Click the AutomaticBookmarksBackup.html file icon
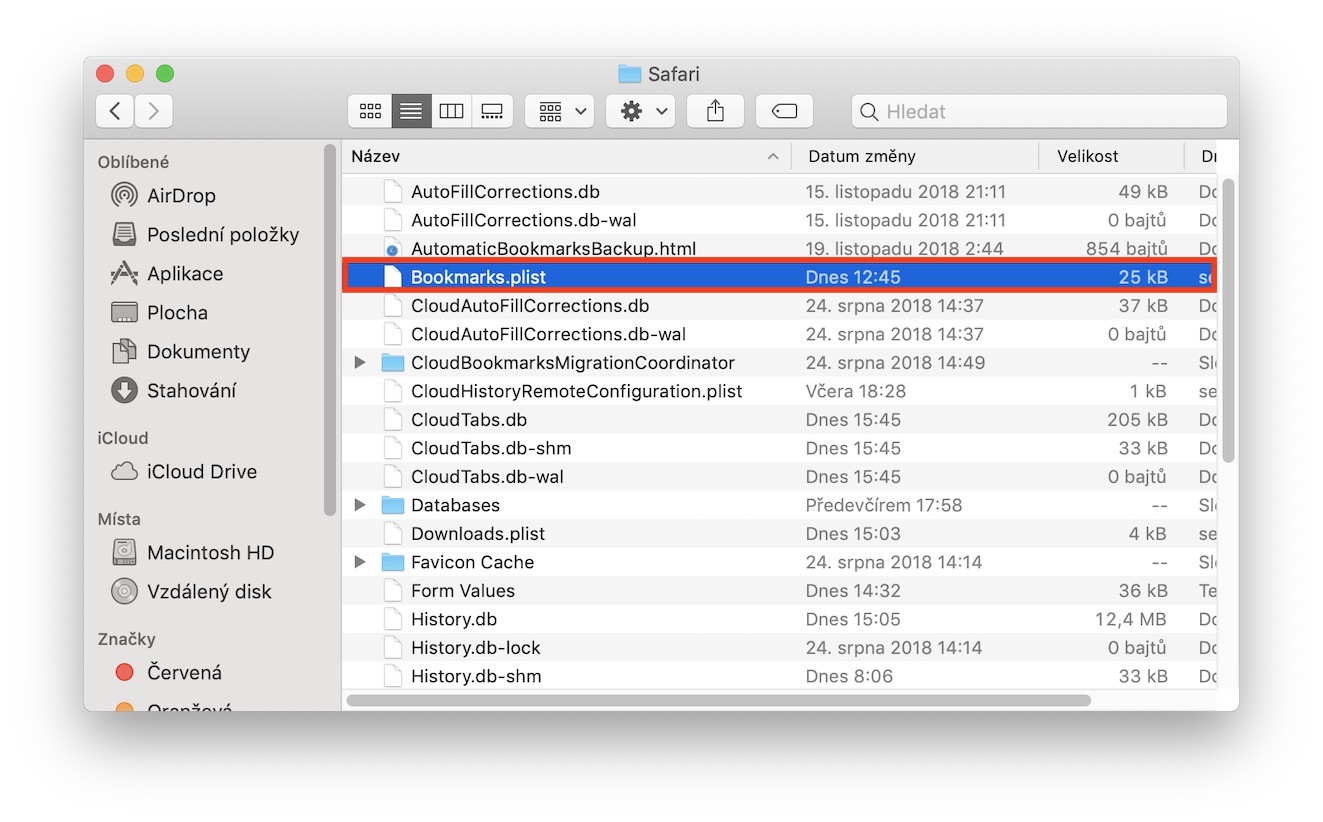Viewport: 1323px width, 822px height. (392, 249)
